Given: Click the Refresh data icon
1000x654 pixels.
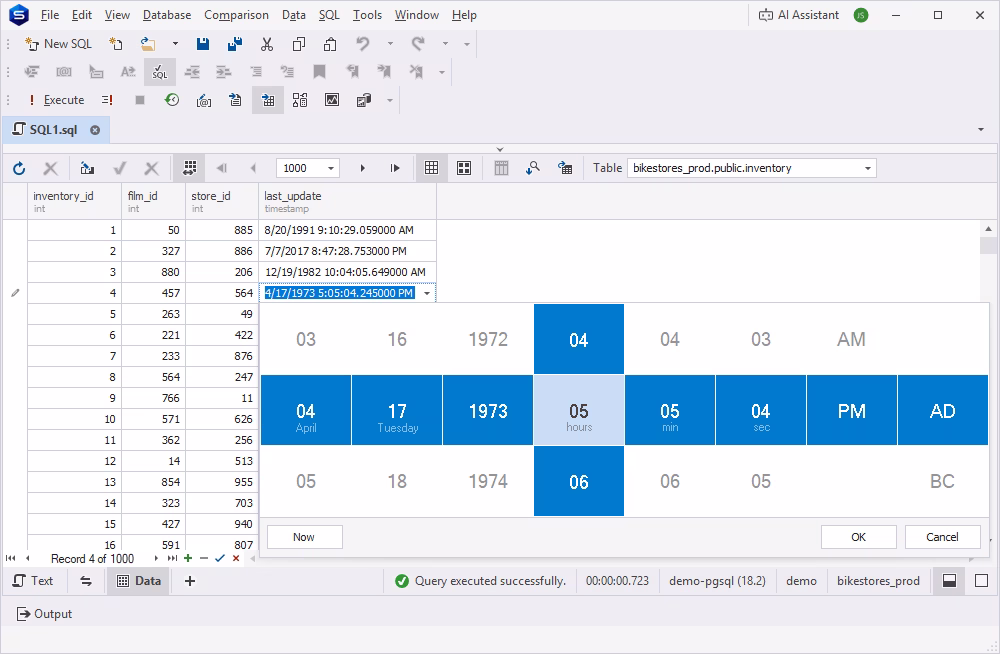Looking at the screenshot, I should point(19,168).
